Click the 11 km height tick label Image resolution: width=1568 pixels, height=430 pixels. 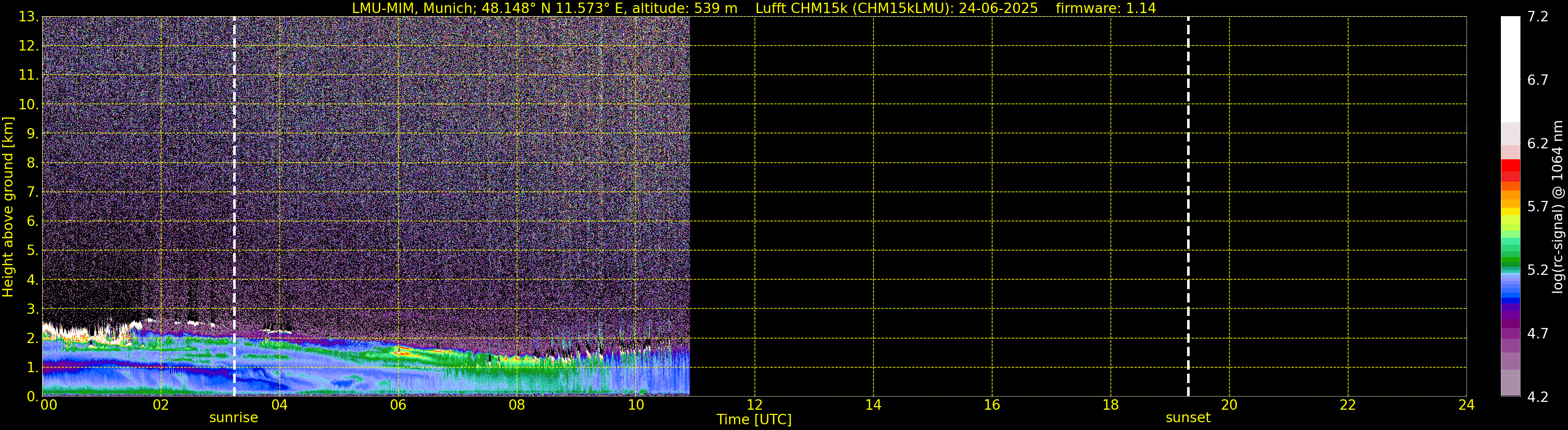click(28, 75)
